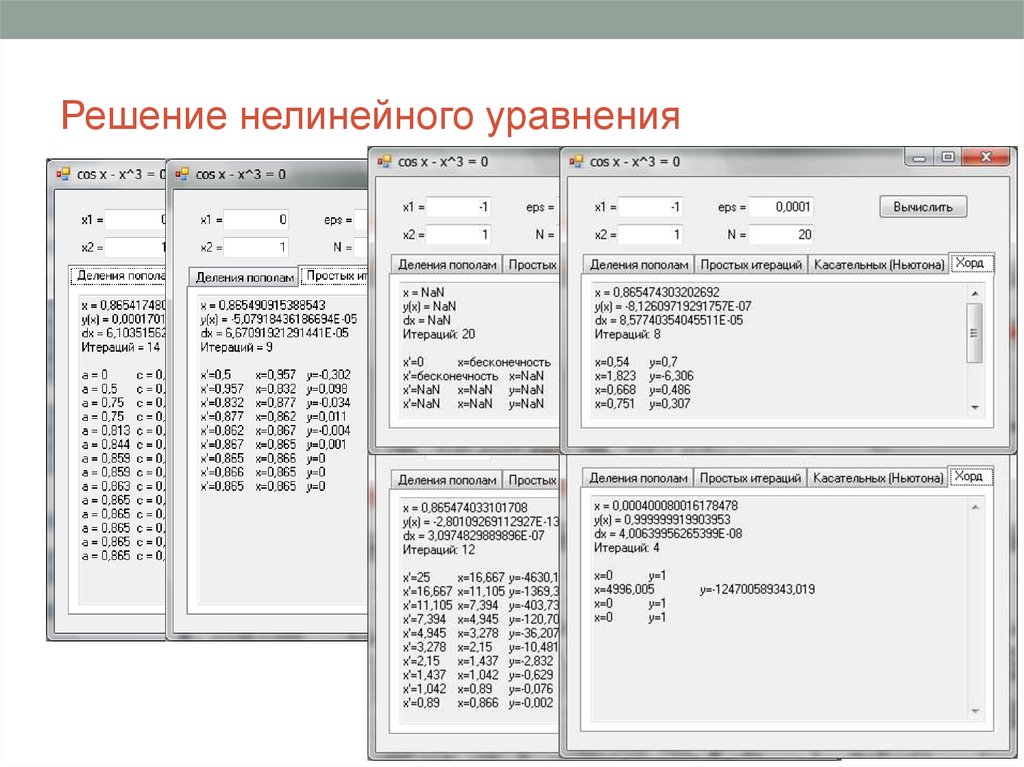Image resolution: width=1024 pixels, height=767 pixels.
Task: Maximize the rightmost cos x - x^3 window
Action: tap(947, 157)
